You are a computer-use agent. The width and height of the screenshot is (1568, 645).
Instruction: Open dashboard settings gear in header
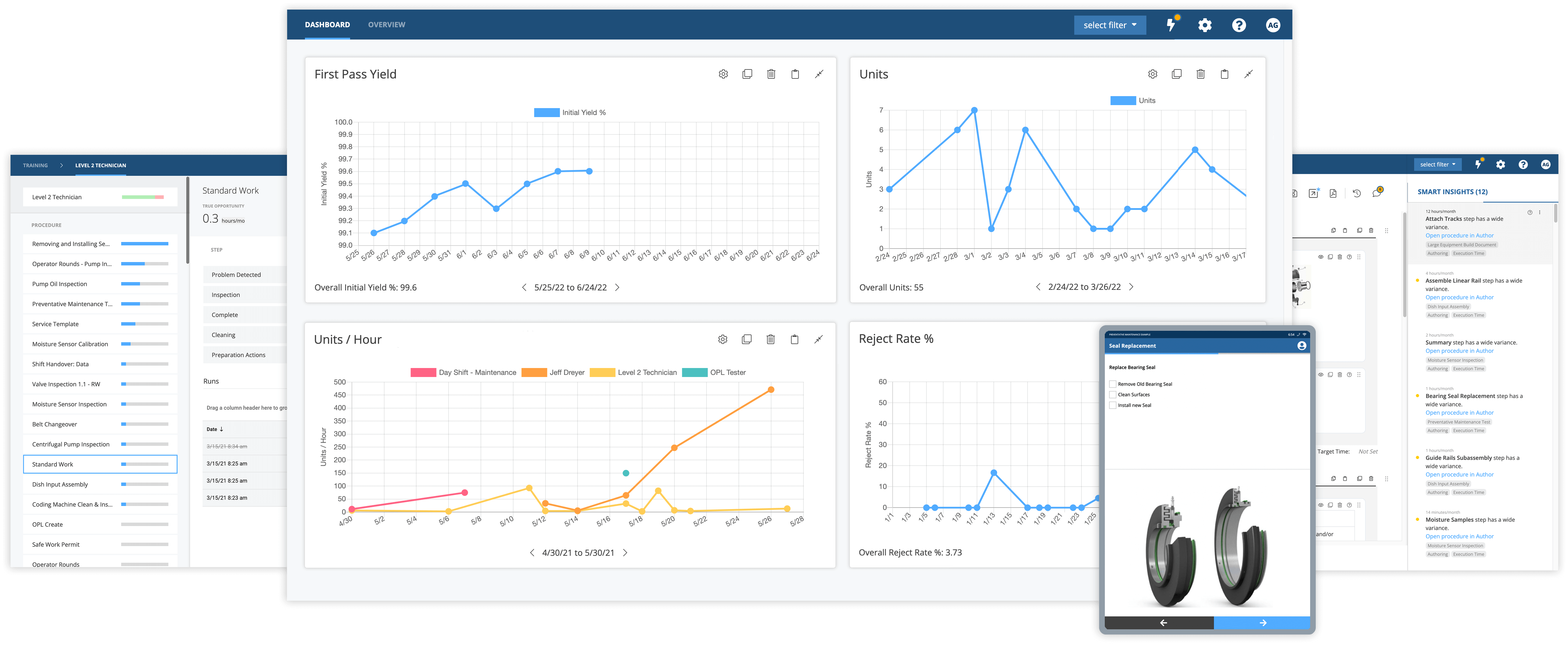coord(1205,25)
